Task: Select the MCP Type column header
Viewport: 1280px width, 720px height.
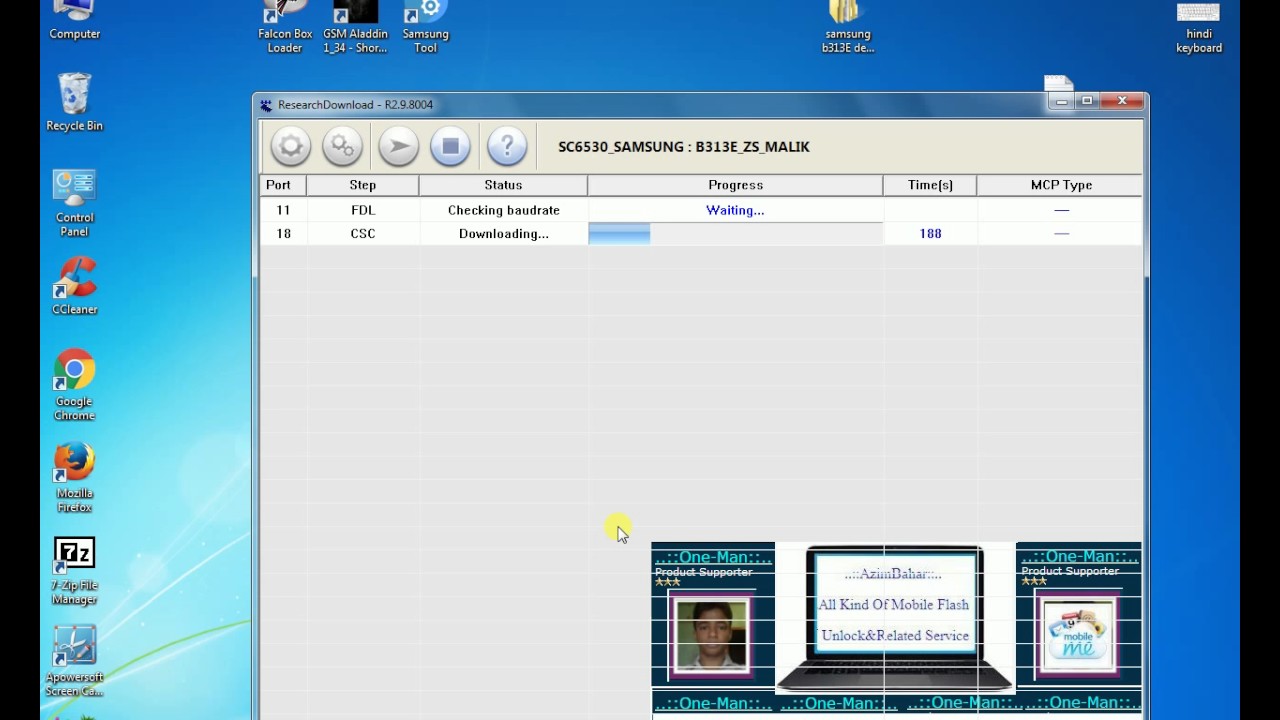Action: (1061, 185)
